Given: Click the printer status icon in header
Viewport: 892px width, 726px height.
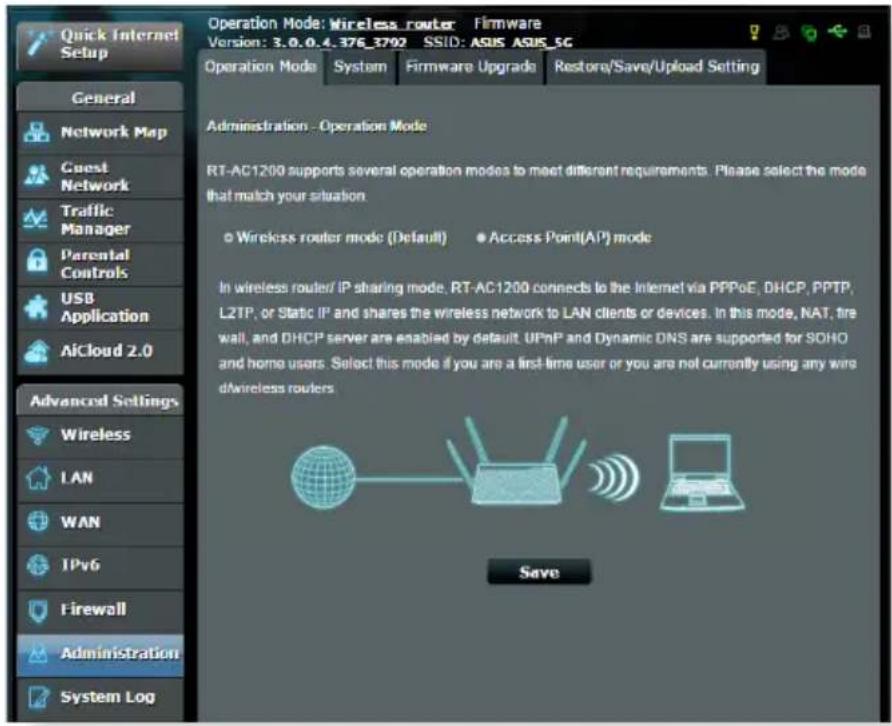Looking at the screenshot, I should point(864,32).
